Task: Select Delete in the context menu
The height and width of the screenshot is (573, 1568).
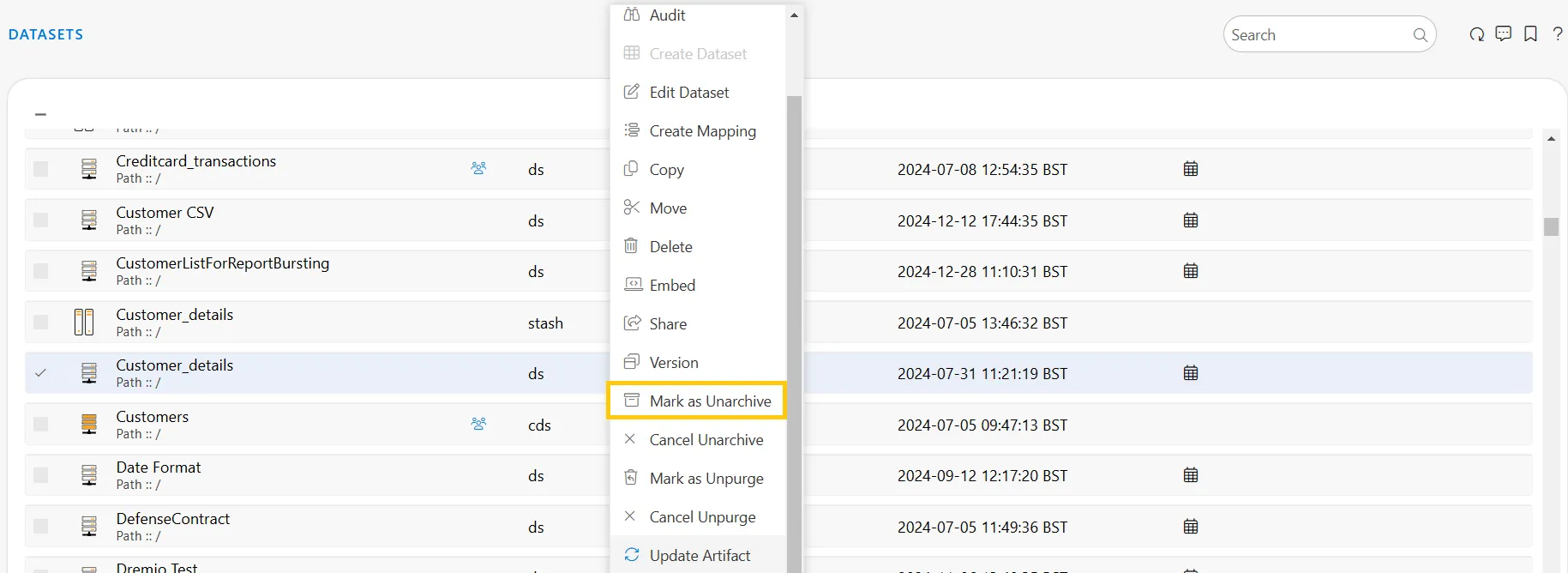Action: pyautogui.click(x=698, y=246)
